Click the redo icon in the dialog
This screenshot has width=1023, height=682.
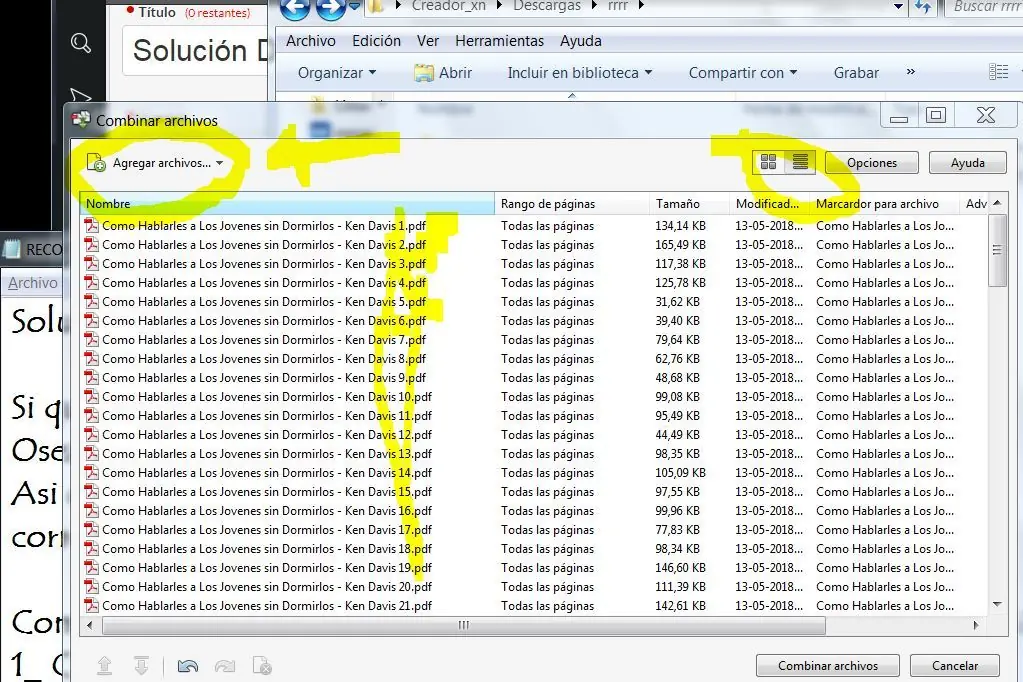(225, 666)
